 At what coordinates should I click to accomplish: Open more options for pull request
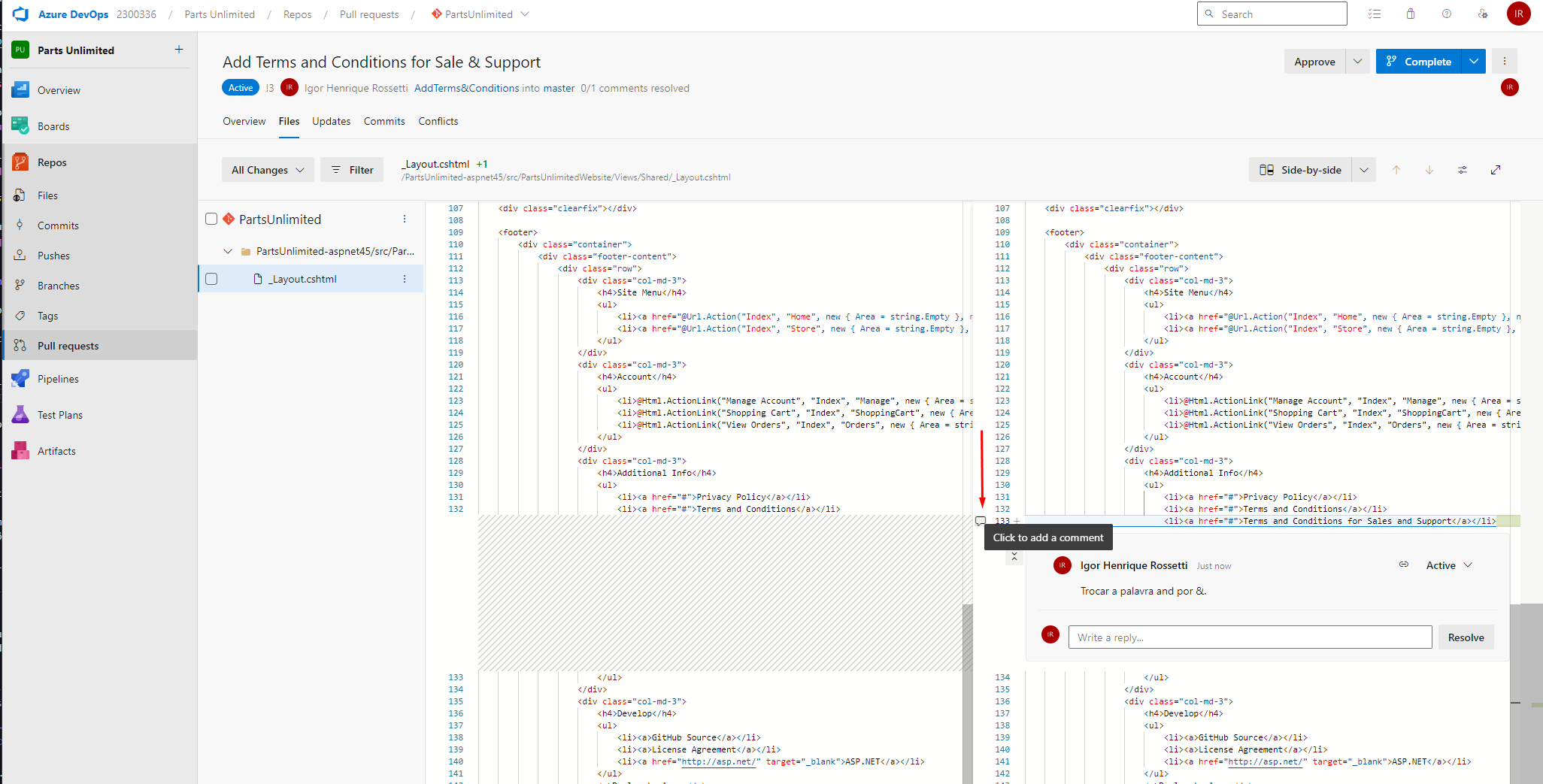click(1504, 62)
